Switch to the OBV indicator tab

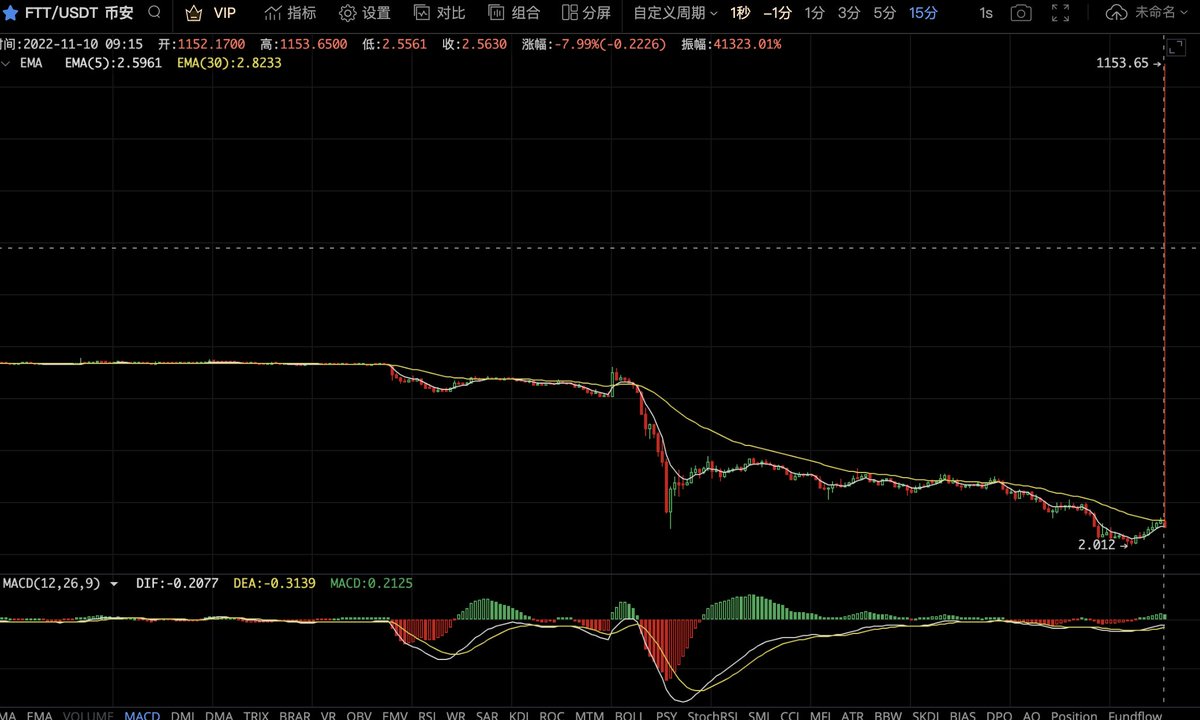pyautogui.click(x=359, y=716)
